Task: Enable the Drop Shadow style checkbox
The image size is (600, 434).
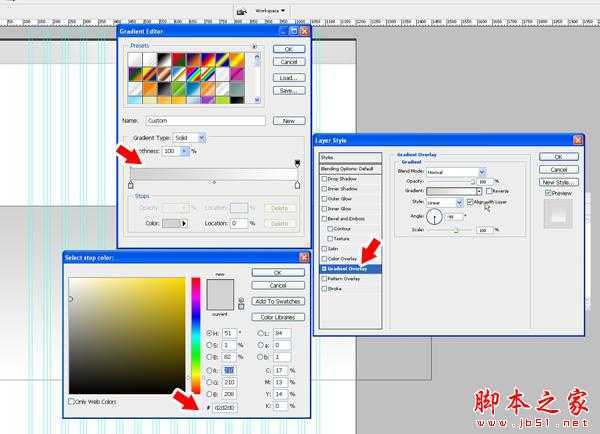Action: tap(324, 179)
